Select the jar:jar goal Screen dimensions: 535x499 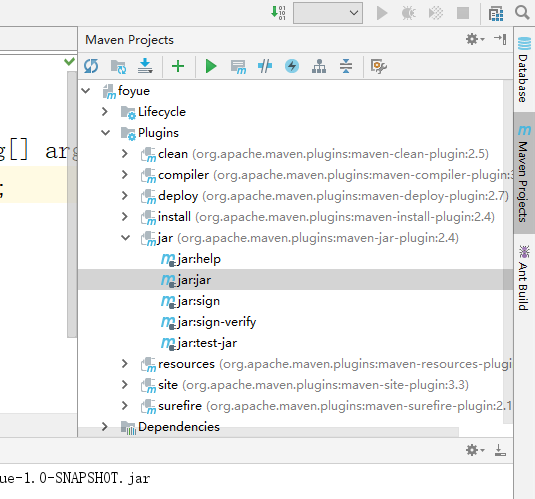194,280
